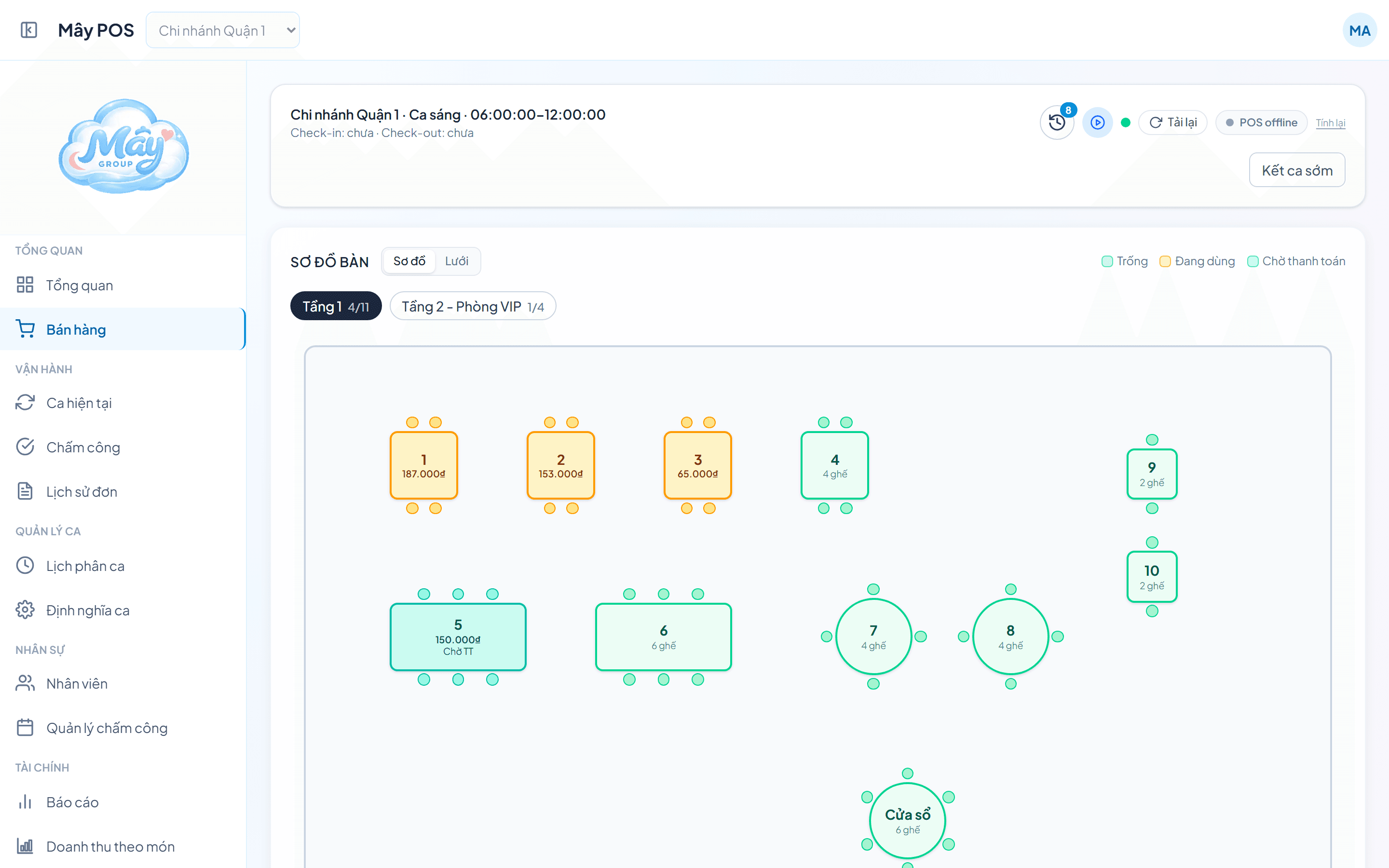Select table 1 with 187.000đ

[423, 465]
